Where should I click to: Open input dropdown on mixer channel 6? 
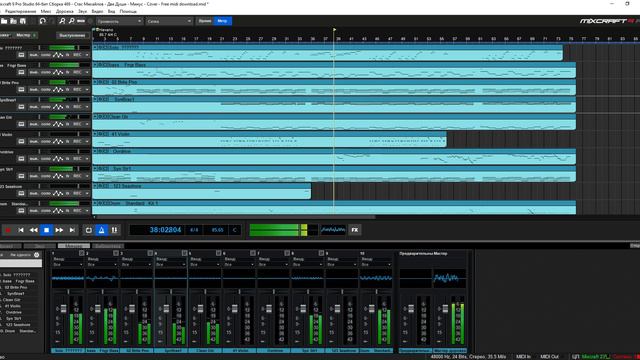pyautogui.click(x=239, y=264)
